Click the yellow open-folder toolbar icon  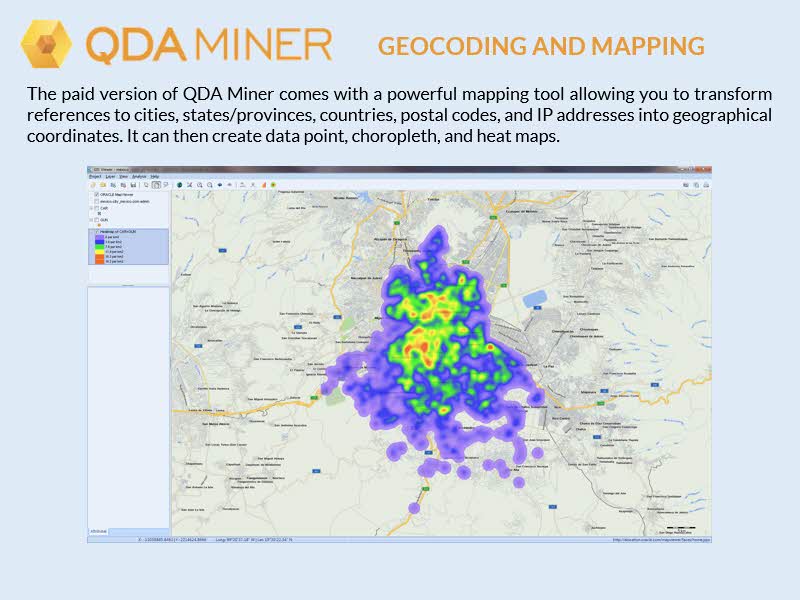(x=103, y=185)
